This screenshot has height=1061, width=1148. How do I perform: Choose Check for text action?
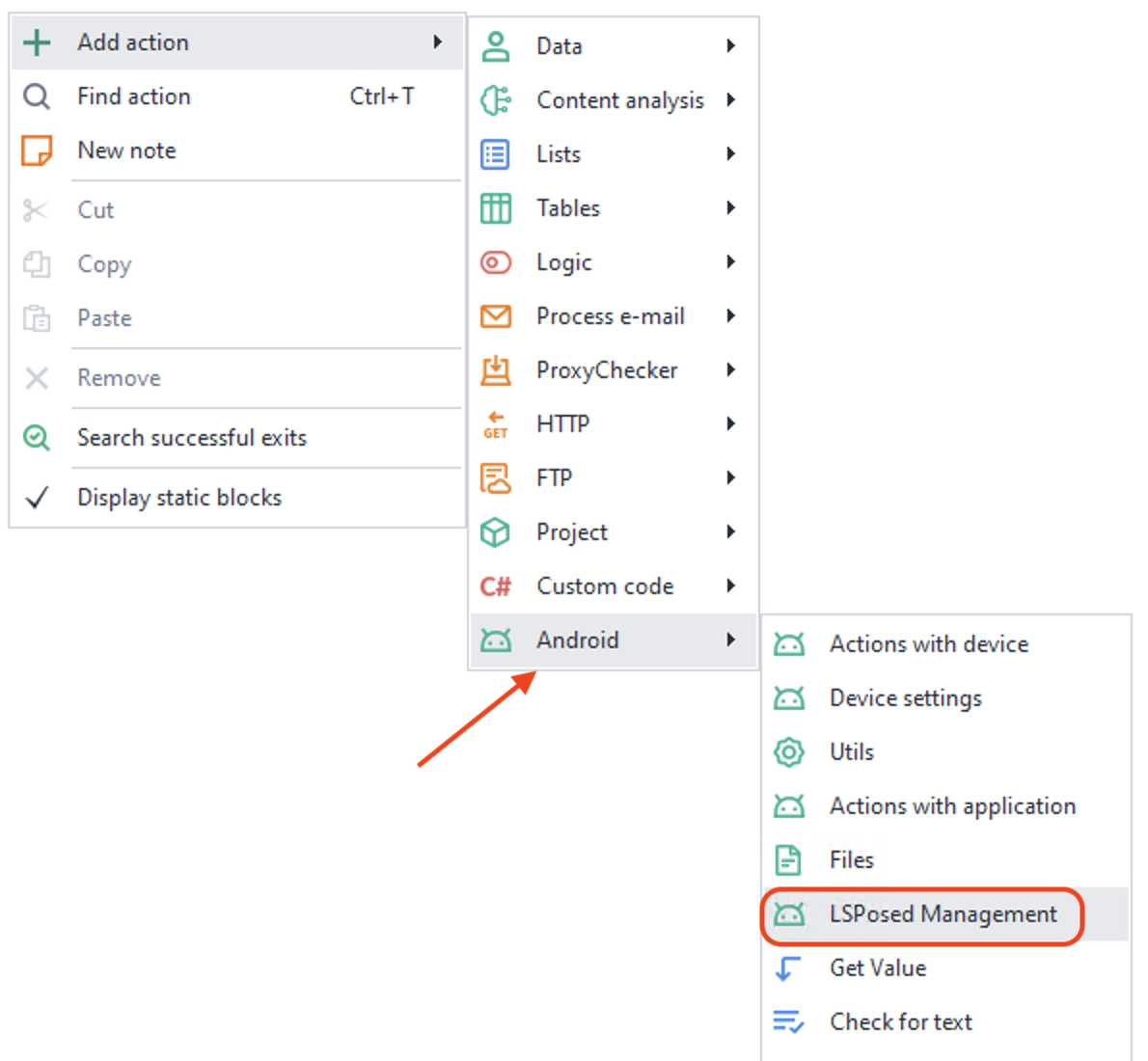click(900, 1022)
